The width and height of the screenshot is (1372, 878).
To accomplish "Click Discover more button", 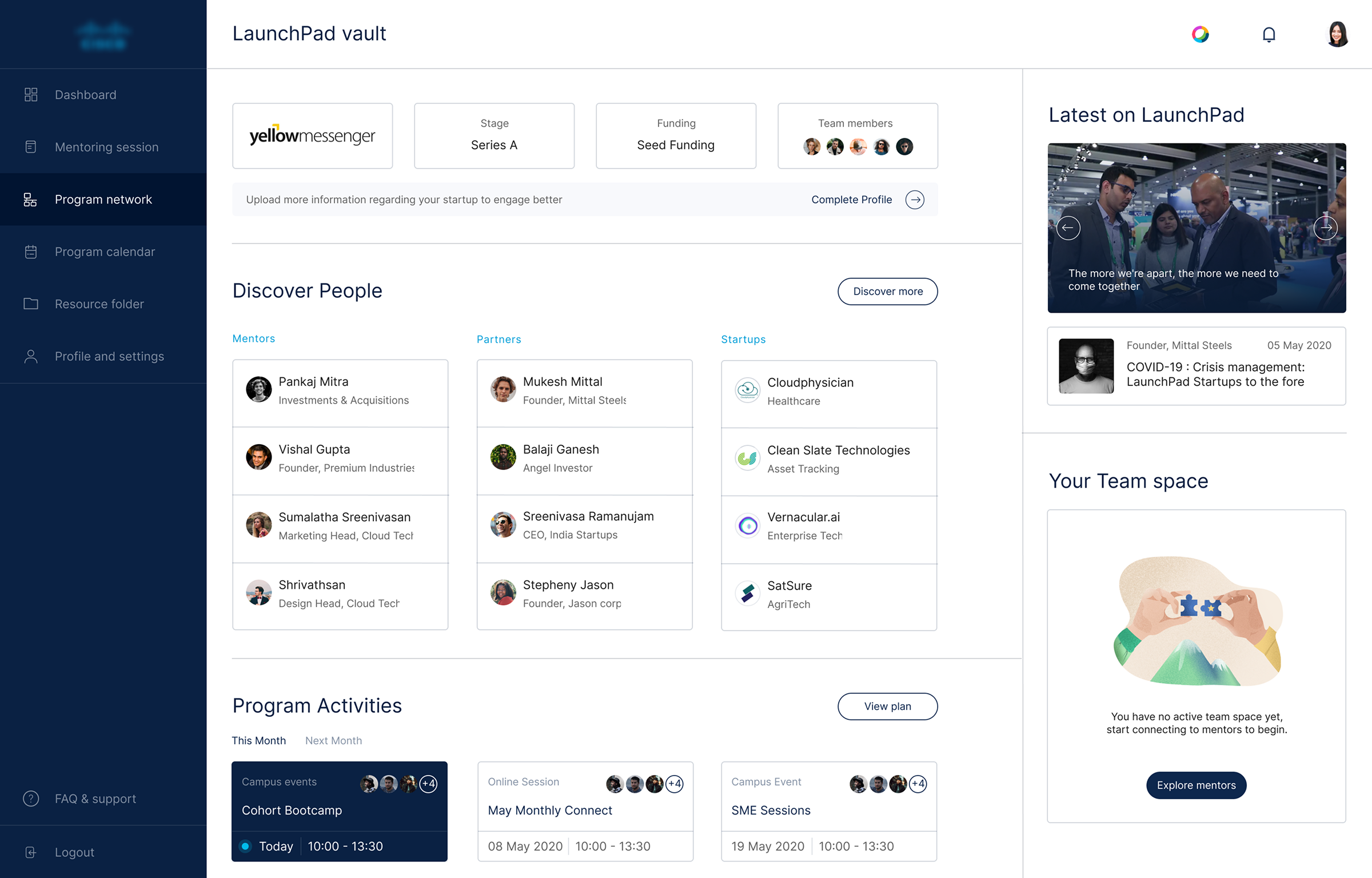I will [887, 292].
